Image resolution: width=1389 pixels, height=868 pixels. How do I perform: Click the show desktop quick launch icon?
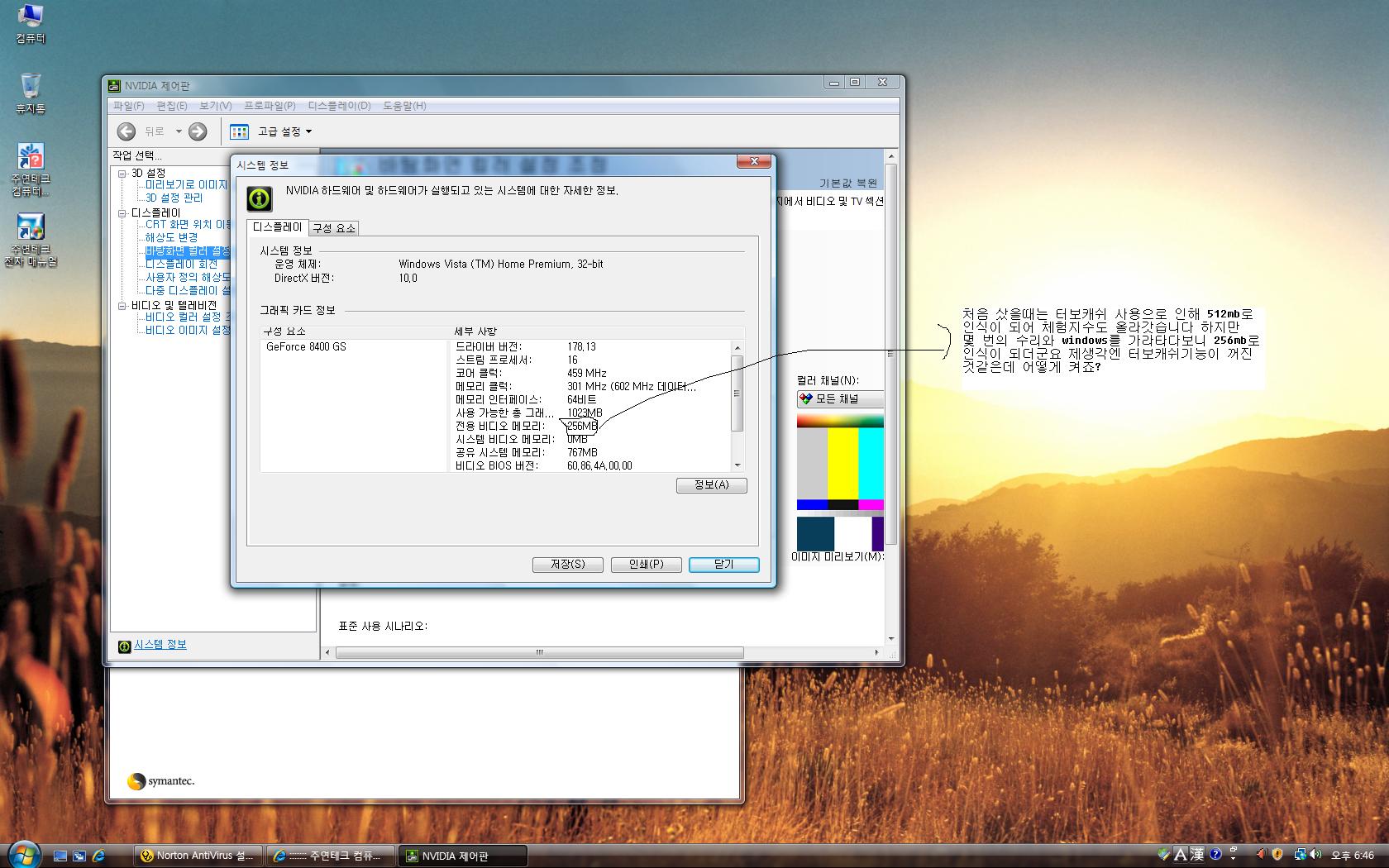(x=60, y=856)
